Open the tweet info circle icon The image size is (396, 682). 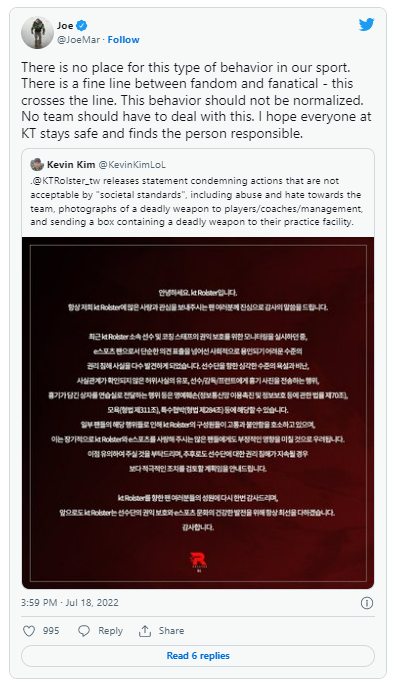pyautogui.click(x=367, y=603)
